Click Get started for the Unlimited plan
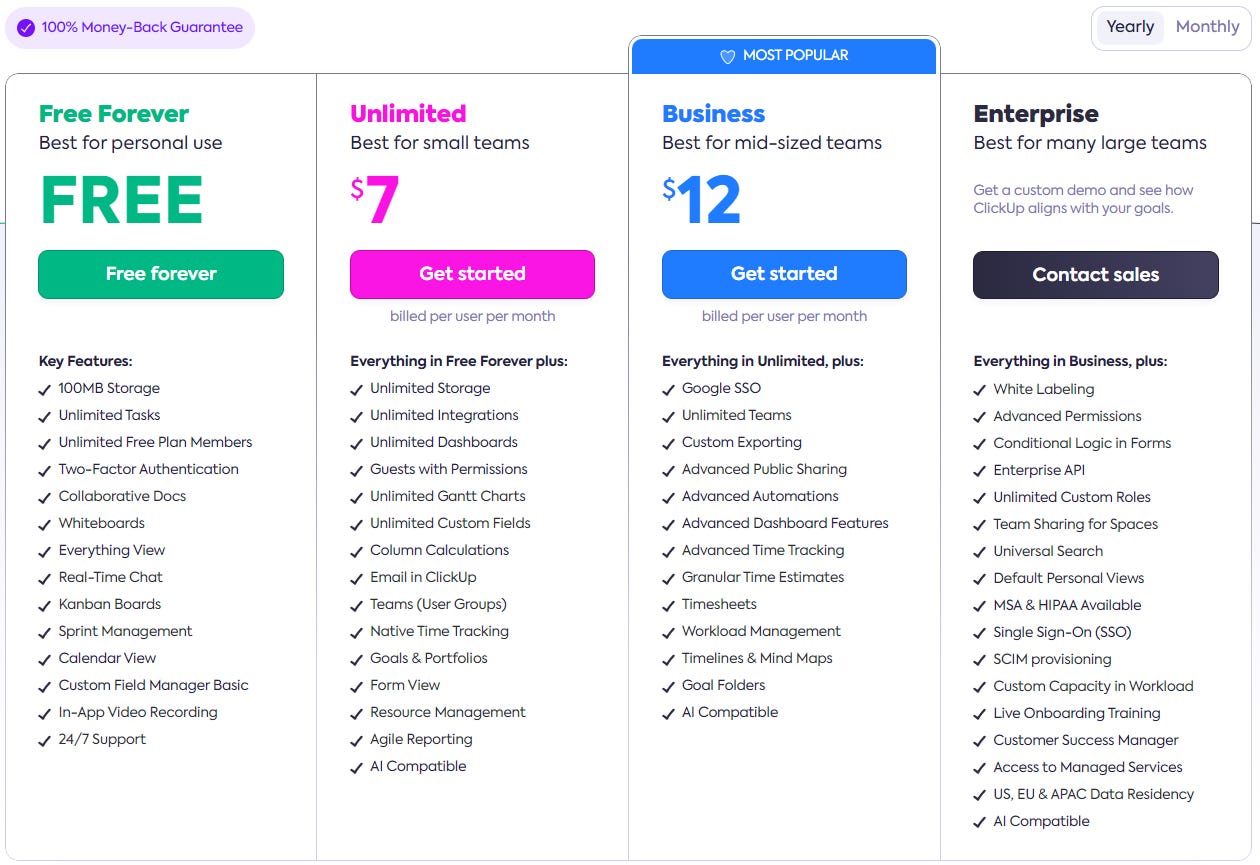Viewport: 1260px width, 865px height. click(x=472, y=274)
